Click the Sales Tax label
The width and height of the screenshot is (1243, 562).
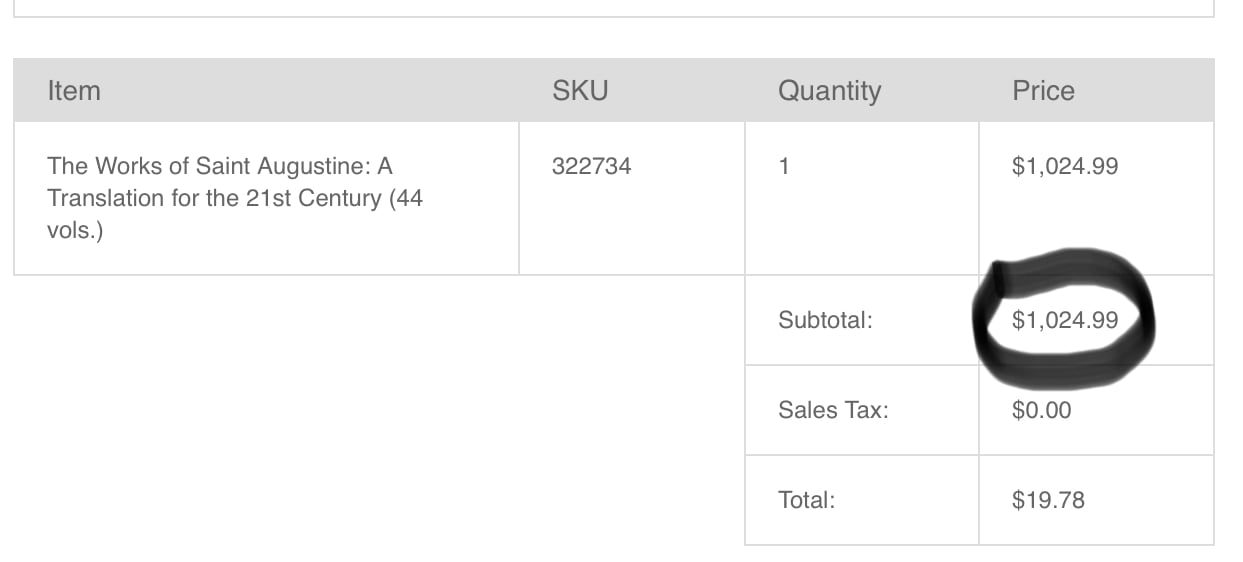pos(833,410)
